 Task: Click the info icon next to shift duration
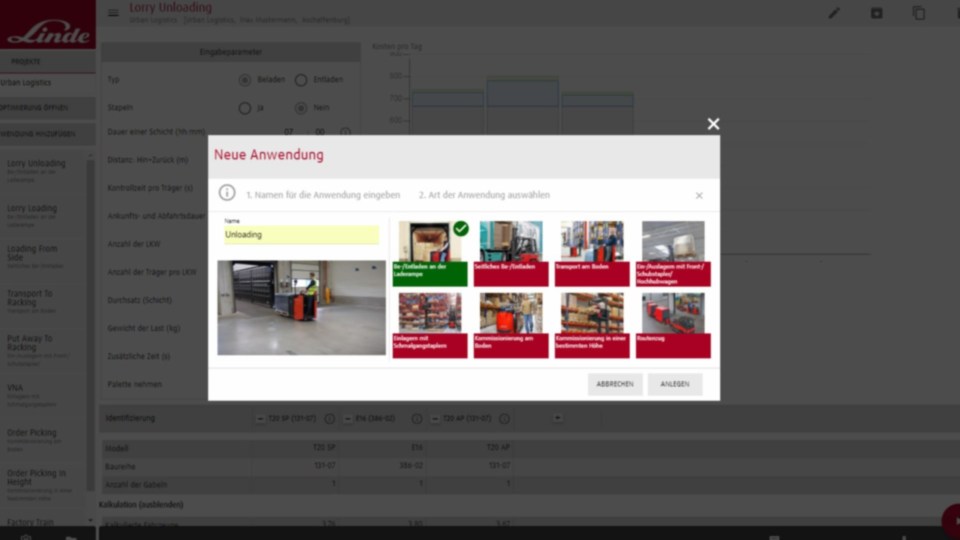[346, 132]
